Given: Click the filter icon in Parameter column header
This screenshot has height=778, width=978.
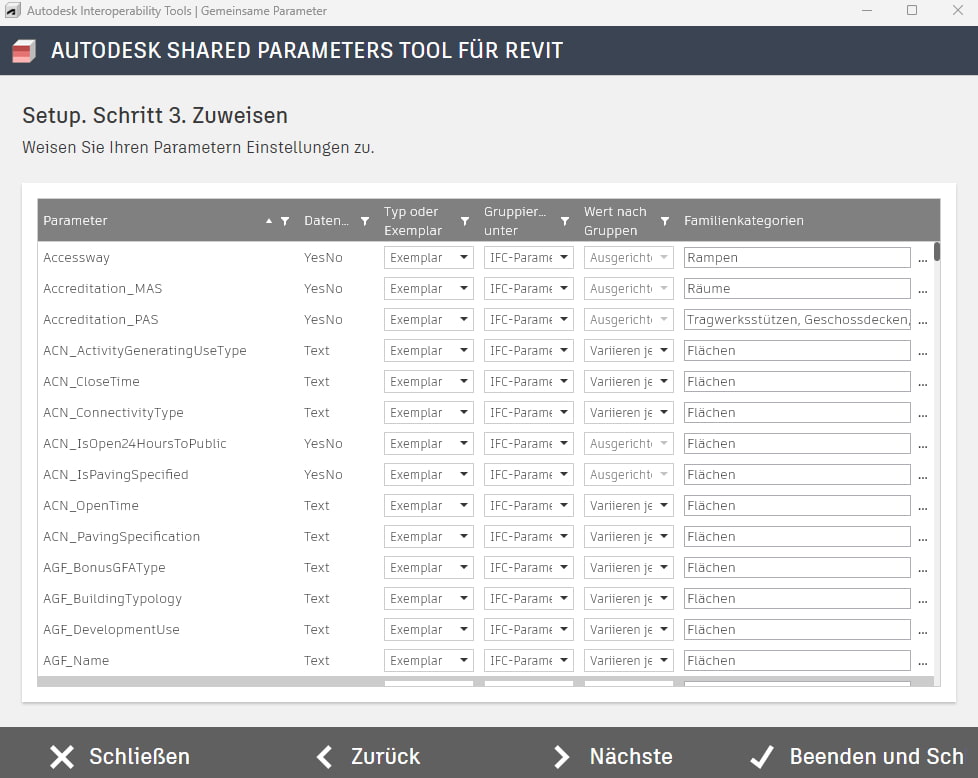Looking at the screenshot, I should pyautogui.click(x=285, y=221).
